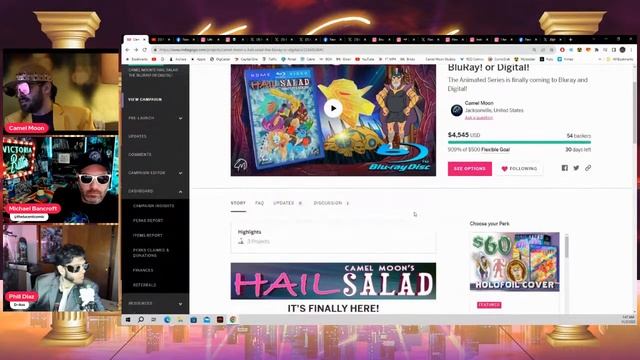Open Finances under Dashboard
The image size is (640, 360).
pyautogui.click(x=143, y=270)
